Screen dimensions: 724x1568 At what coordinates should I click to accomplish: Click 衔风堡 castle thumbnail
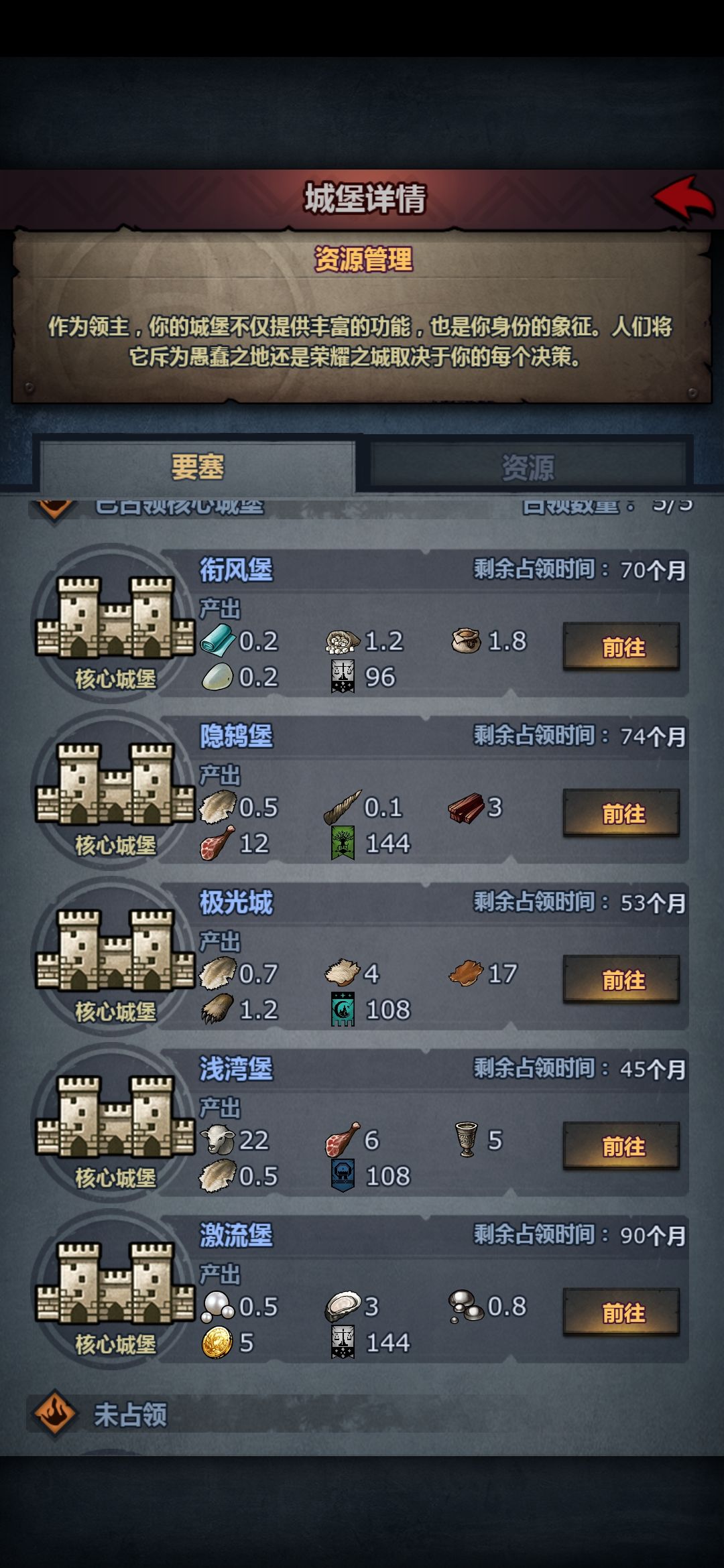[115, 616]
